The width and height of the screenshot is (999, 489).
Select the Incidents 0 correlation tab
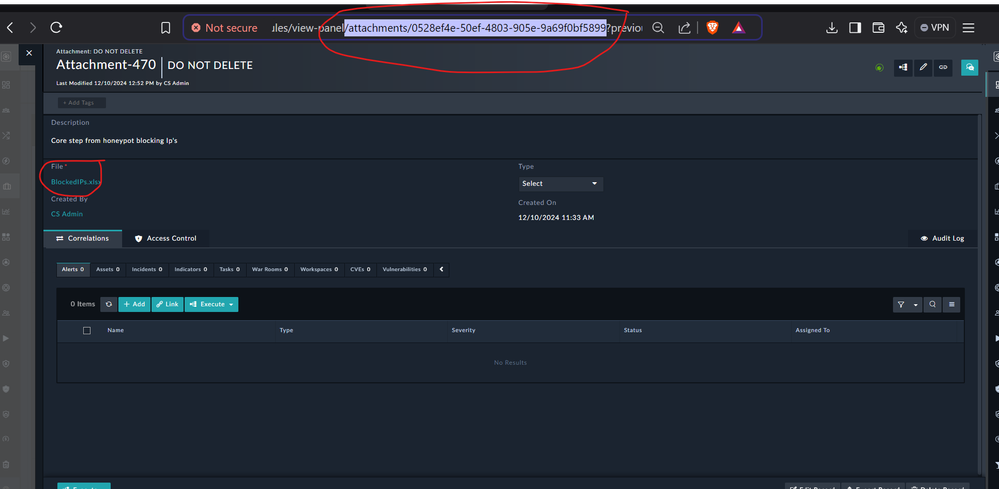[x=147, y=270]
